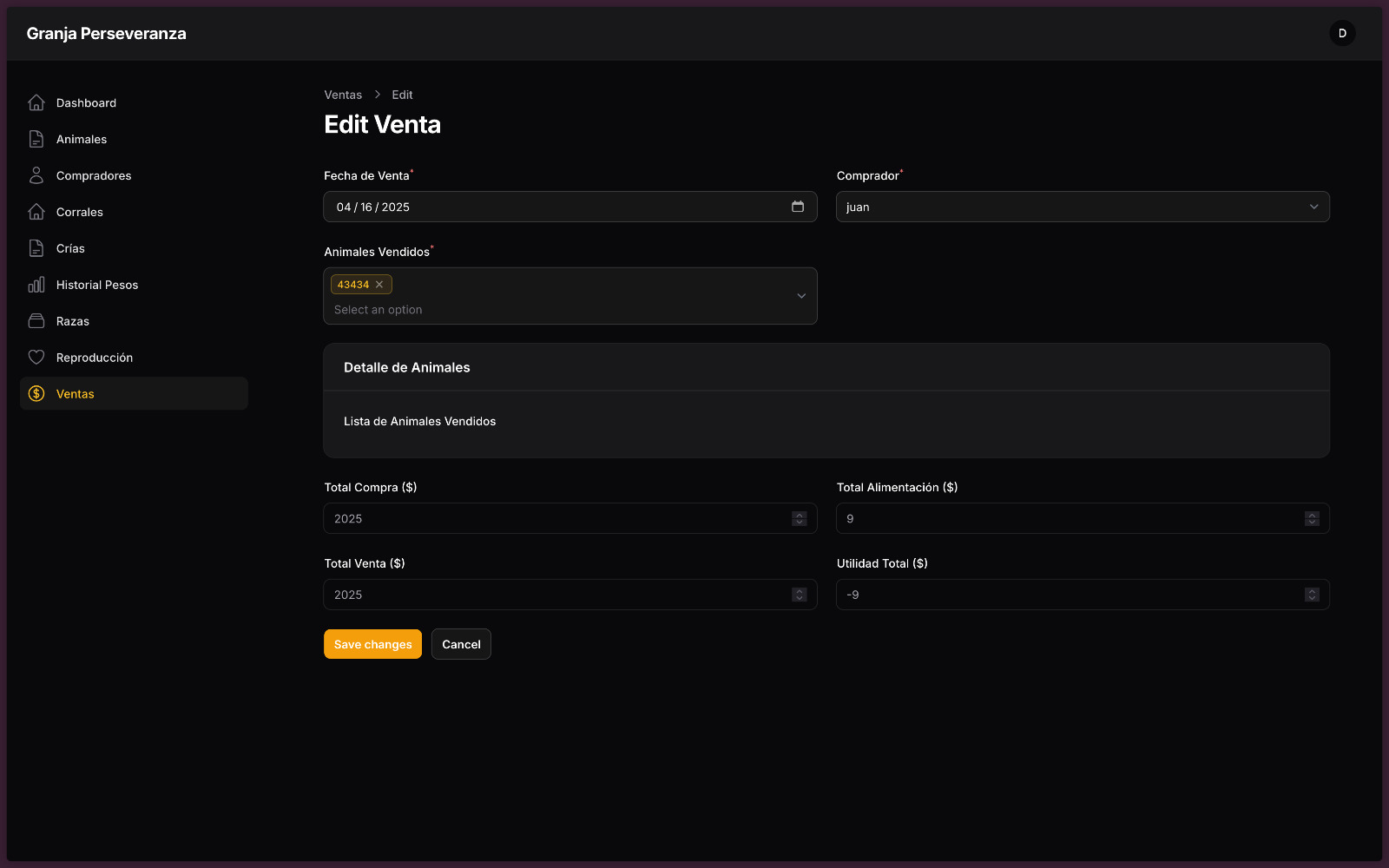This screenshot has width=1389, height=868.
Task: Expand the Animales Vendidos options chevron
Action: (x=801, y=296)
